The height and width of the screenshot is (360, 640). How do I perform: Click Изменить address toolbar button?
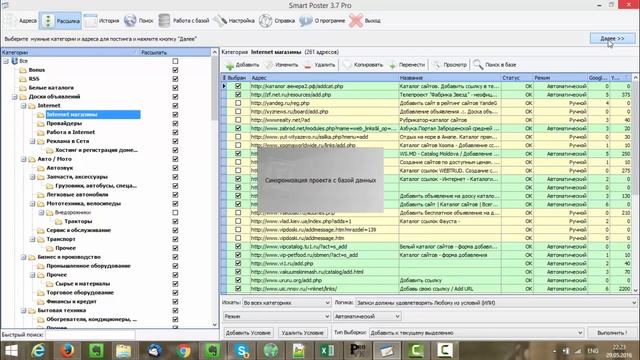click(x=282, y=64)
